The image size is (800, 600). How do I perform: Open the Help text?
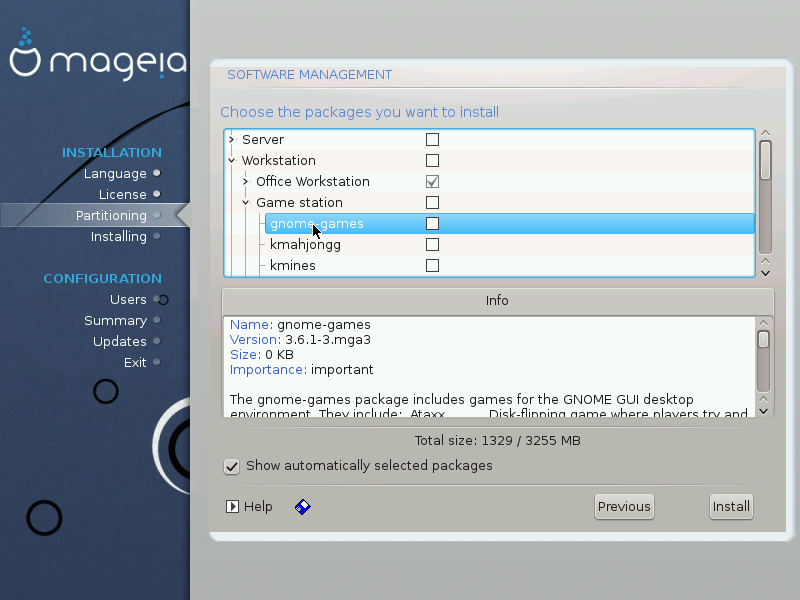[258, 507]
